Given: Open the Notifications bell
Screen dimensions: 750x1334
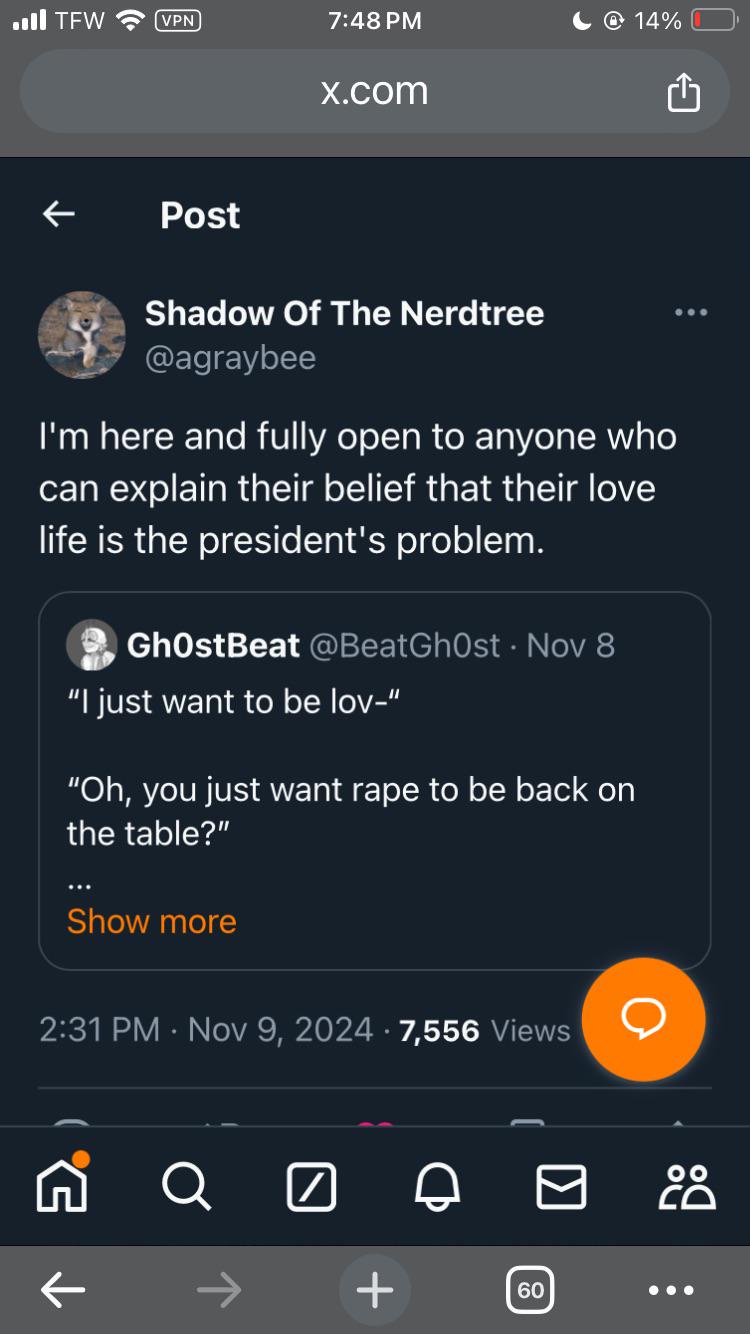Looking at the screenshot, I should click(x=436, y=1188).
